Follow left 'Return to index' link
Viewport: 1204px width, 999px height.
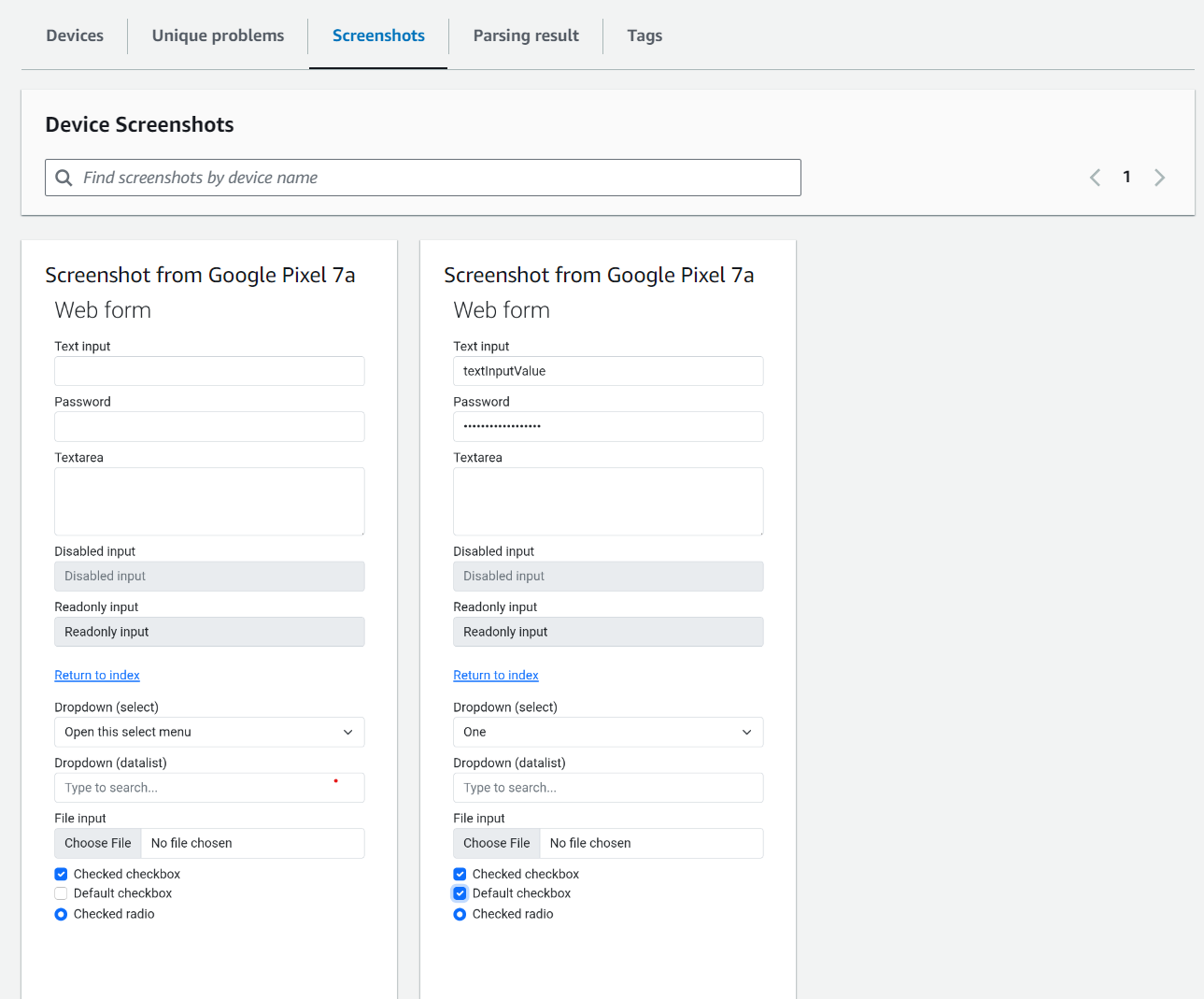[97, 675]
